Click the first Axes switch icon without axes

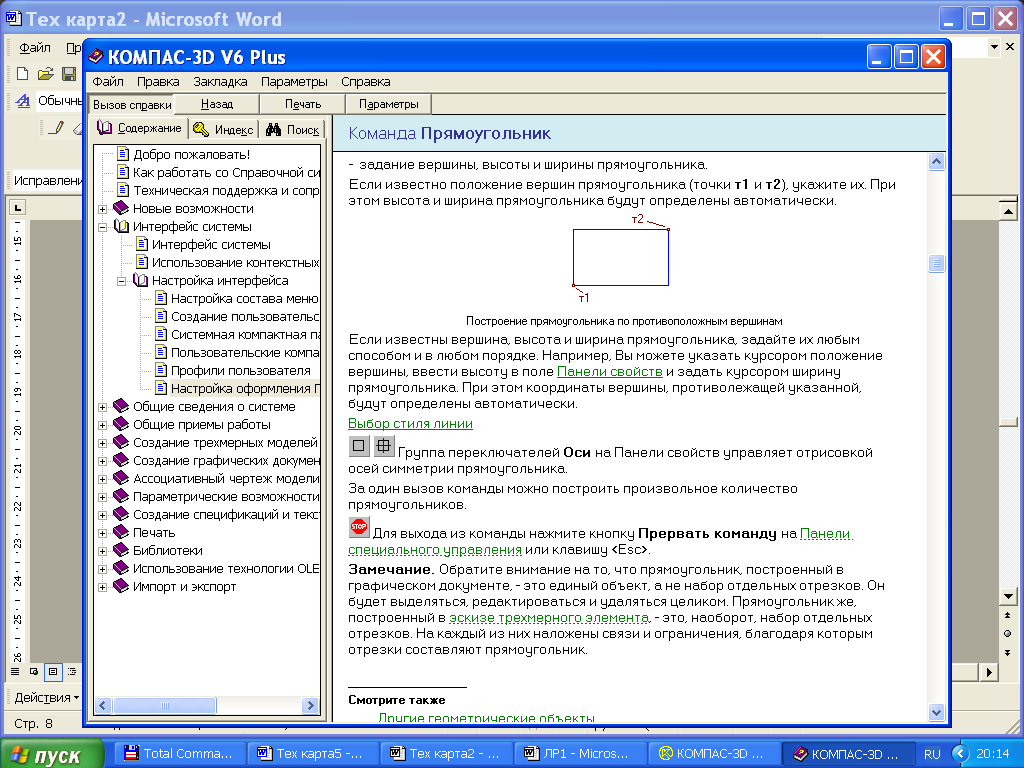tap(359, 446)
